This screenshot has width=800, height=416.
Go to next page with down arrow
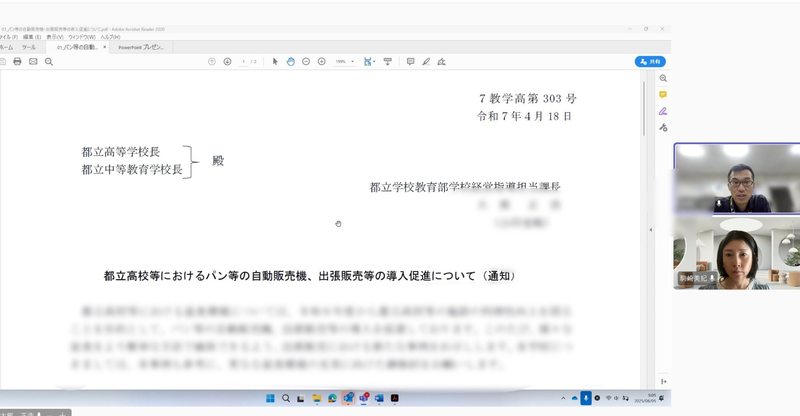[x=227, y=61]
